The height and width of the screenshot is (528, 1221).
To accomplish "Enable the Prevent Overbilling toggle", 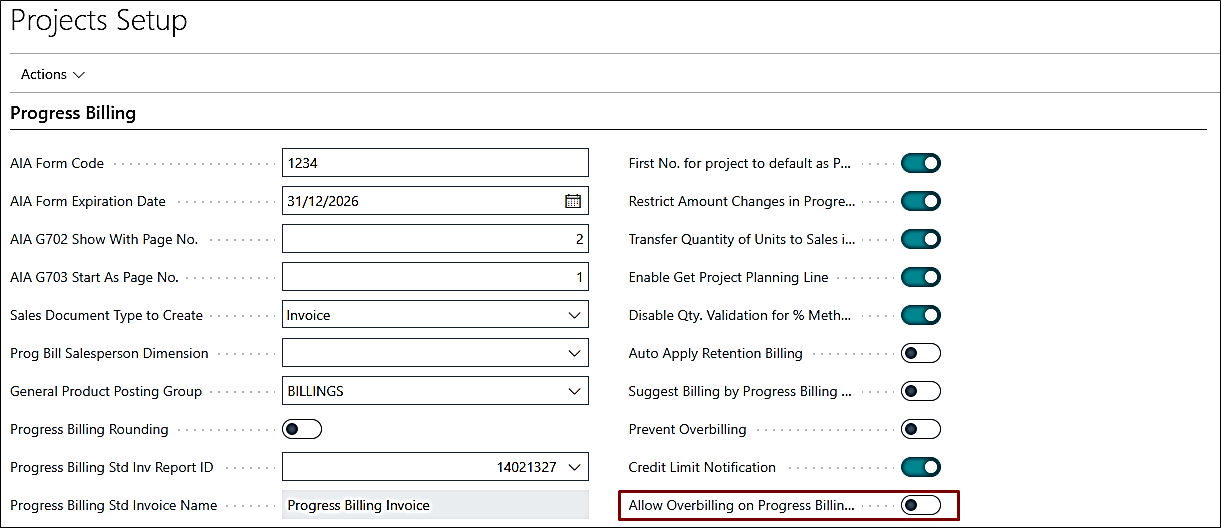I will click(920, 429).
